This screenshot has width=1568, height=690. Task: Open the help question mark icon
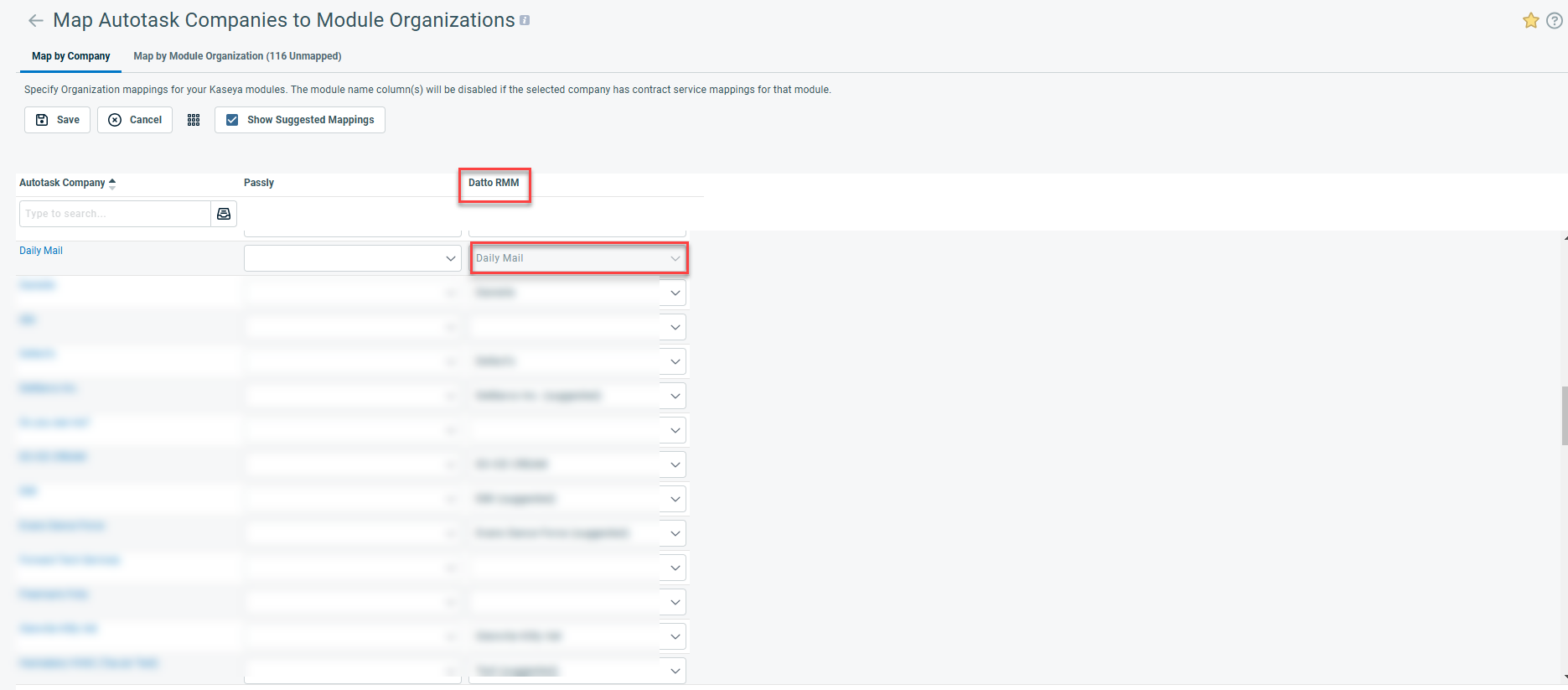pos(1554,21)
